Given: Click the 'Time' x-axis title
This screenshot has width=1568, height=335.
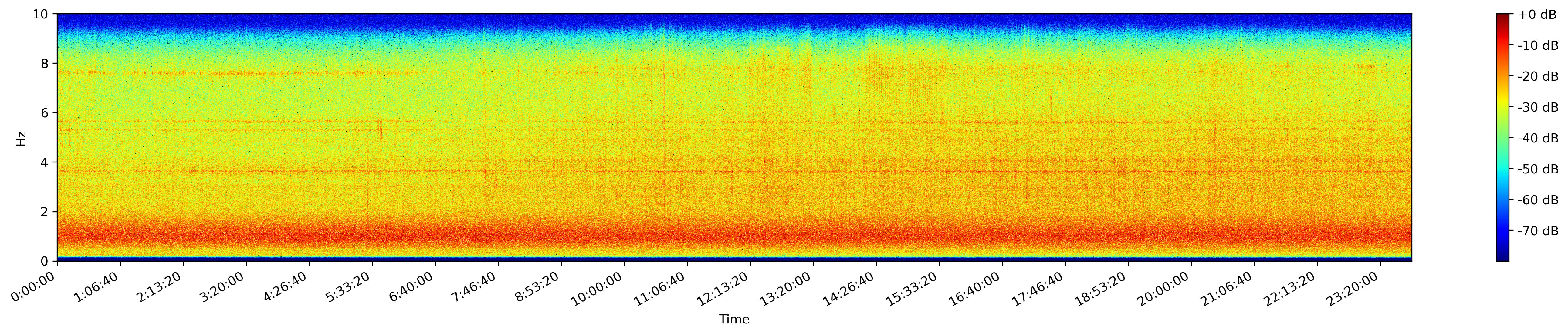Looking at the screenshot, I should 734,319.
